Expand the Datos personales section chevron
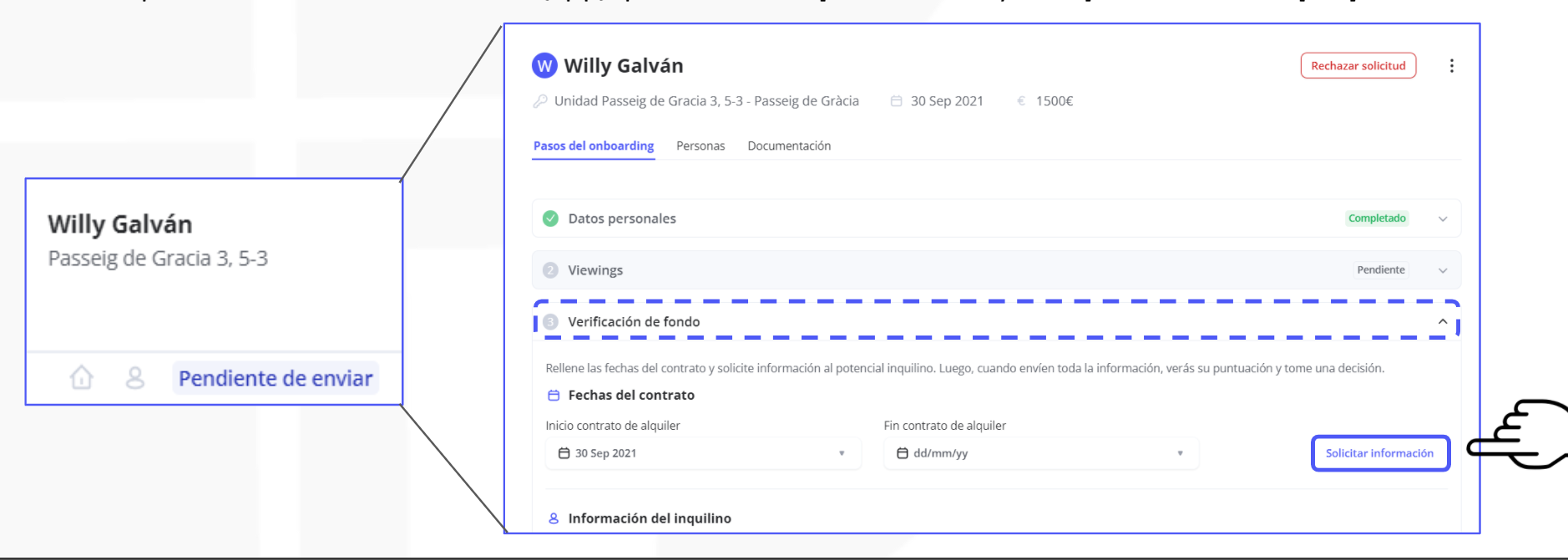The width and height of the screenshot is (1568, 560). [x=1442, y=219]
